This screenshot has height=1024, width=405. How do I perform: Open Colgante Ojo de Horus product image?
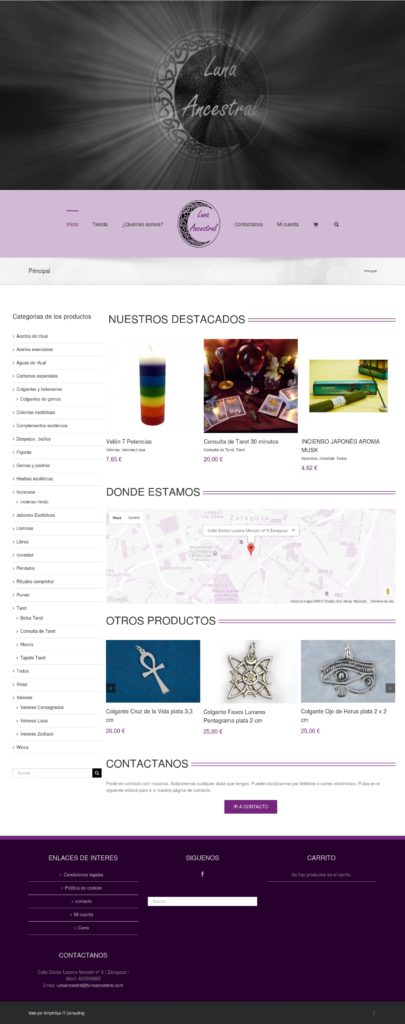click(x=348, y=671)
